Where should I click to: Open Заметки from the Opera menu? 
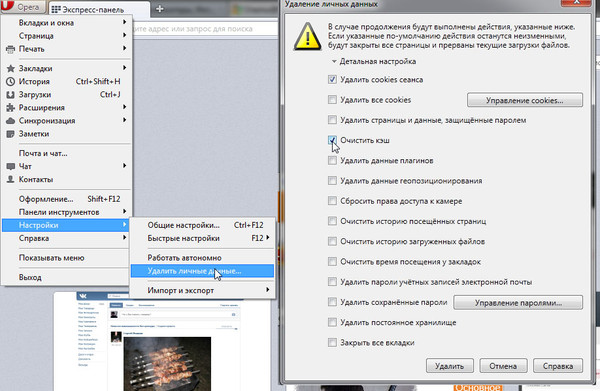pos(67,134)
